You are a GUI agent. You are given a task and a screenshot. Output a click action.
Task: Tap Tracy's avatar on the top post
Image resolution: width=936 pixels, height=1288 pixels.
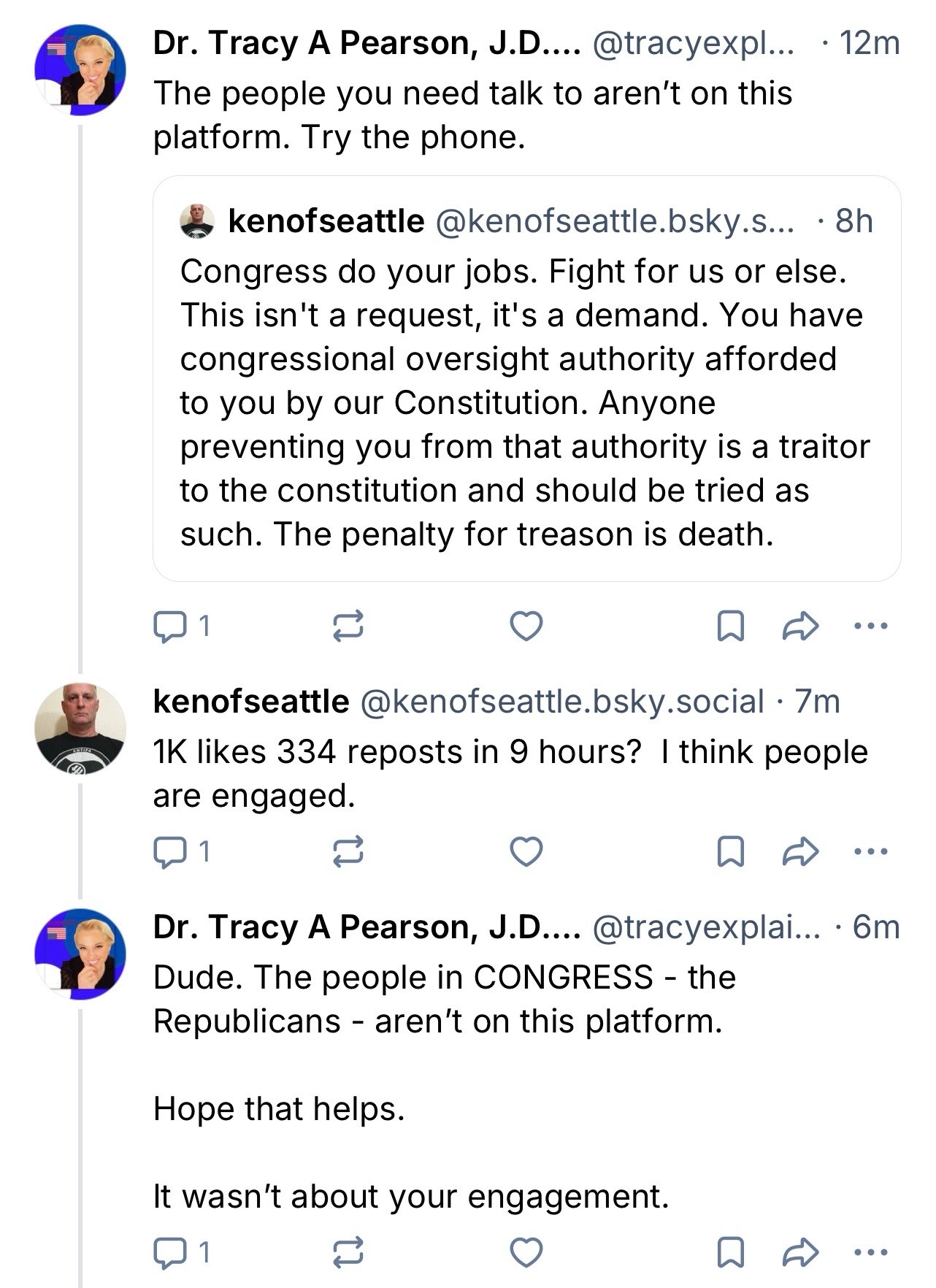click(x=80, y=70)
